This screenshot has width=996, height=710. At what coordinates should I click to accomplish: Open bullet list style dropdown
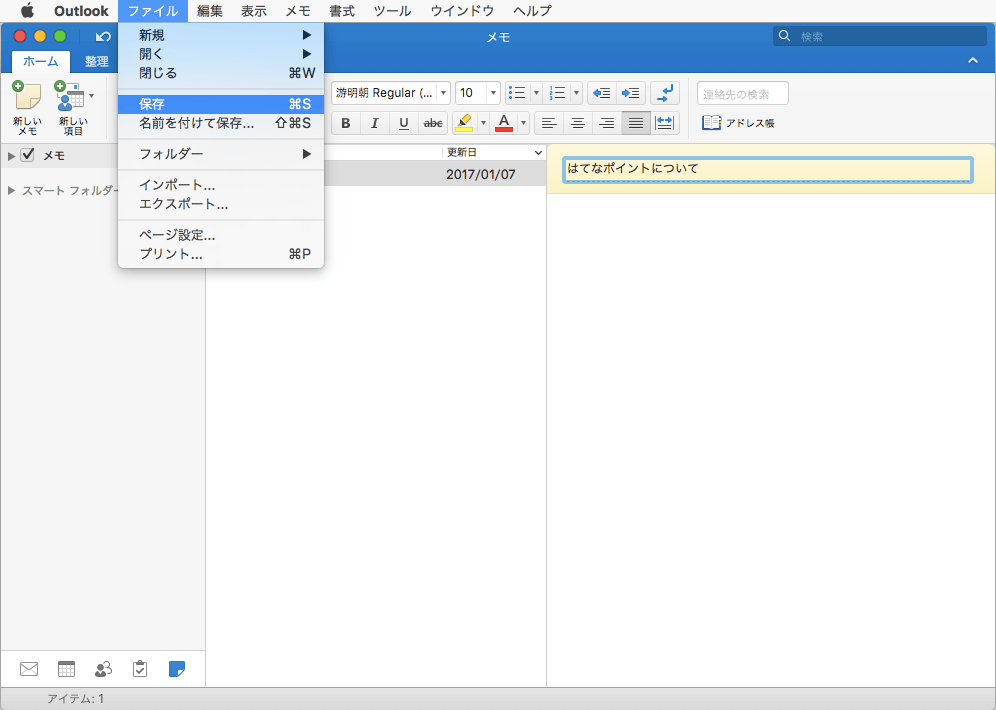(536, 93)
